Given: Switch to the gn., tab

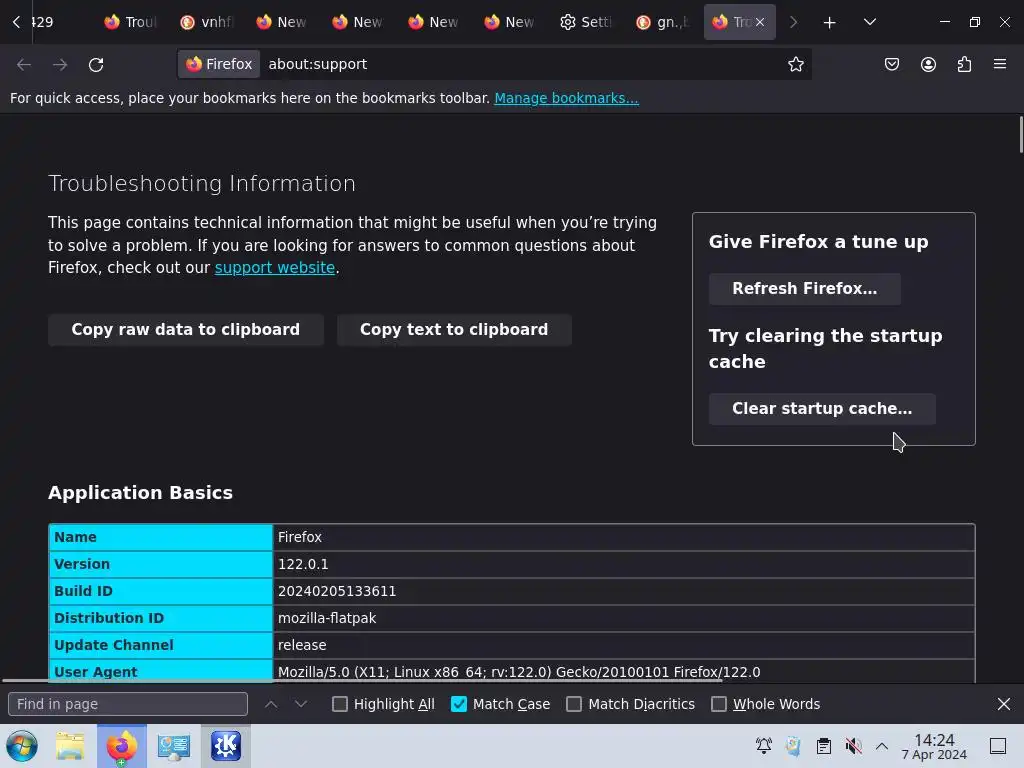Looking at the screenshot, I should (662, 22).
